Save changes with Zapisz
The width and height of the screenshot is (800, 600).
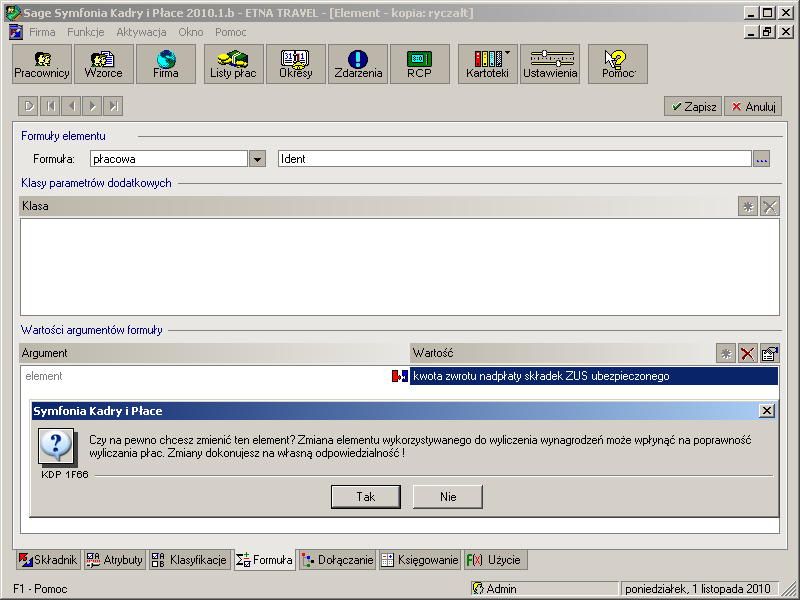(x=693, y=106)
